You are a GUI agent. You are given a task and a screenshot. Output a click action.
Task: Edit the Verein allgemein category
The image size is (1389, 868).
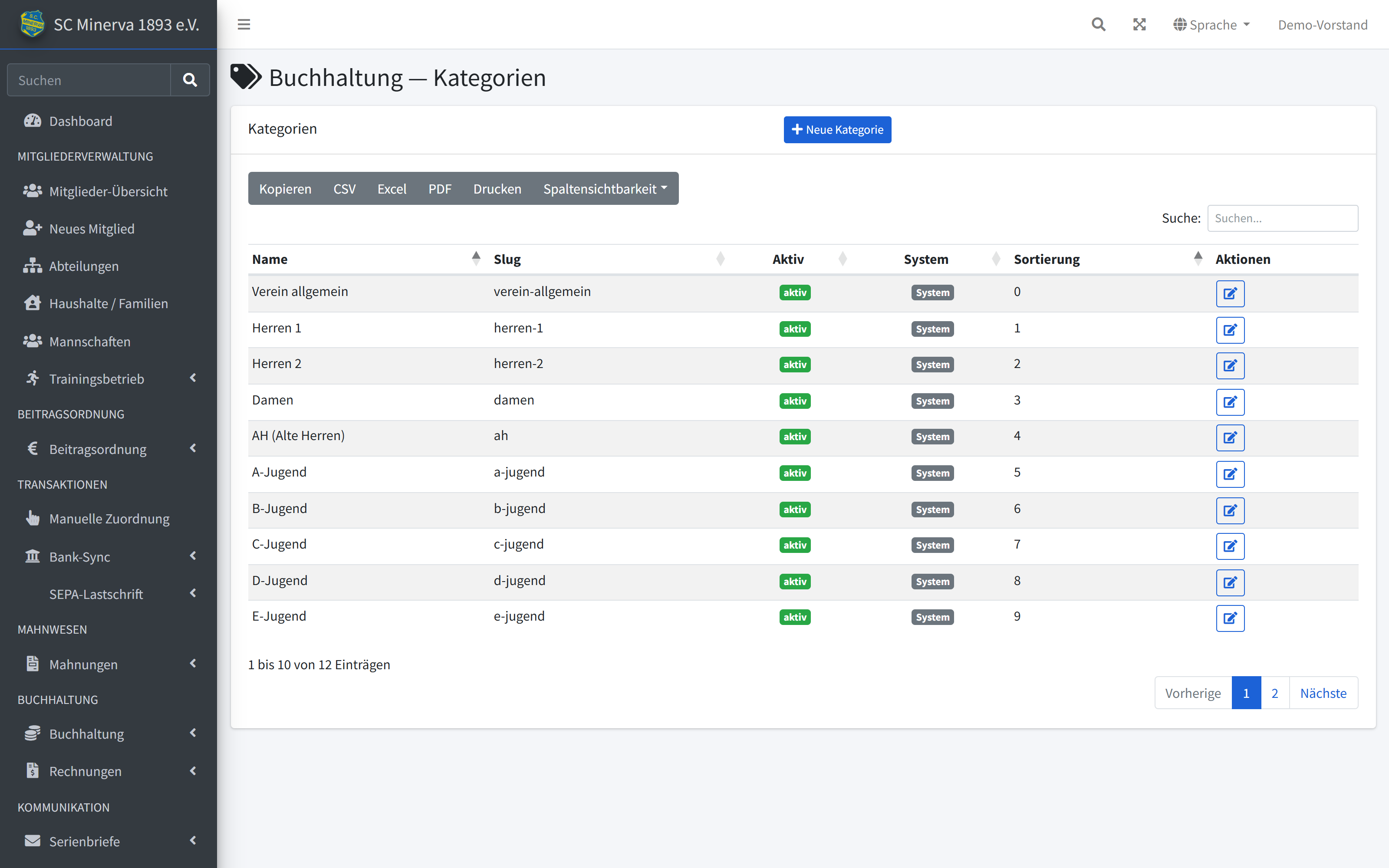[1230, 293]
